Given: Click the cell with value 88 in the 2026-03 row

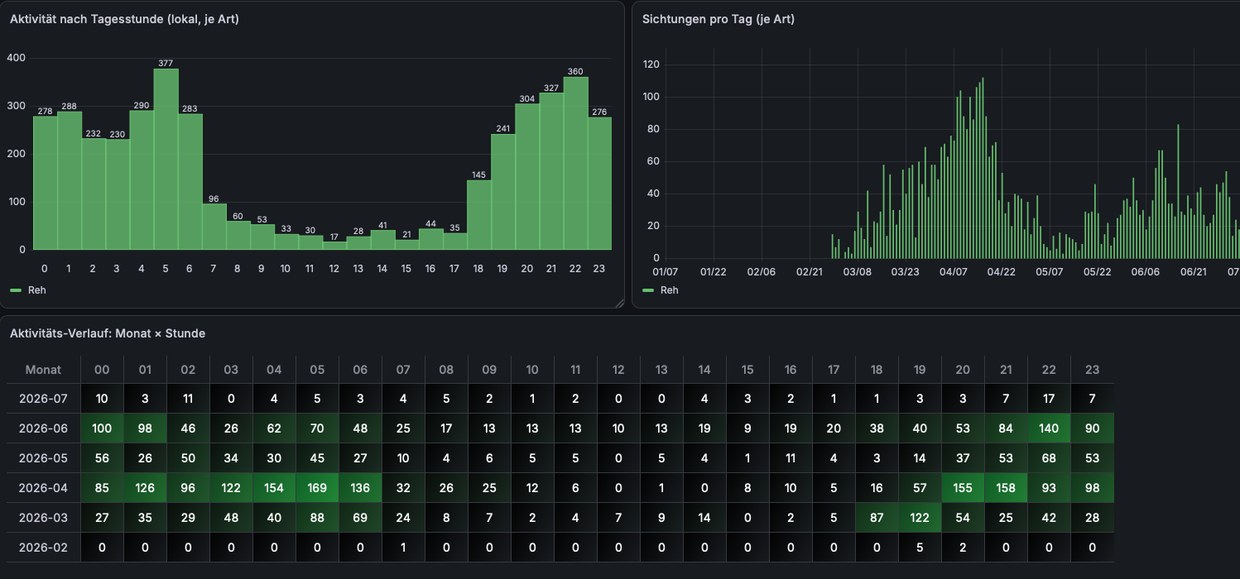Looking at the screenshot, I should pos(317,518).
